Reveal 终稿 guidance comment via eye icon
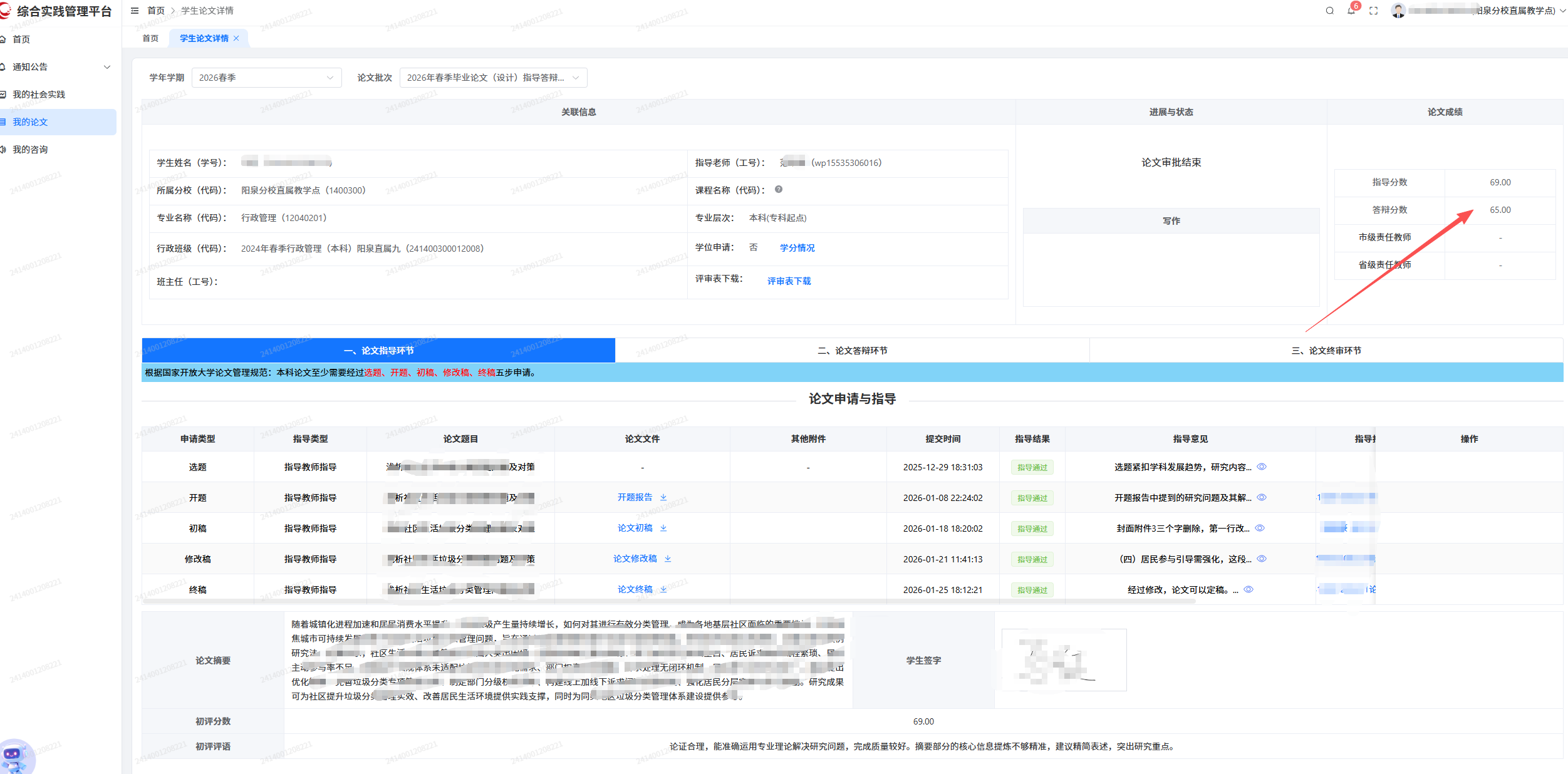This screenshot has height=774, width=1568. coord(1249,589)
